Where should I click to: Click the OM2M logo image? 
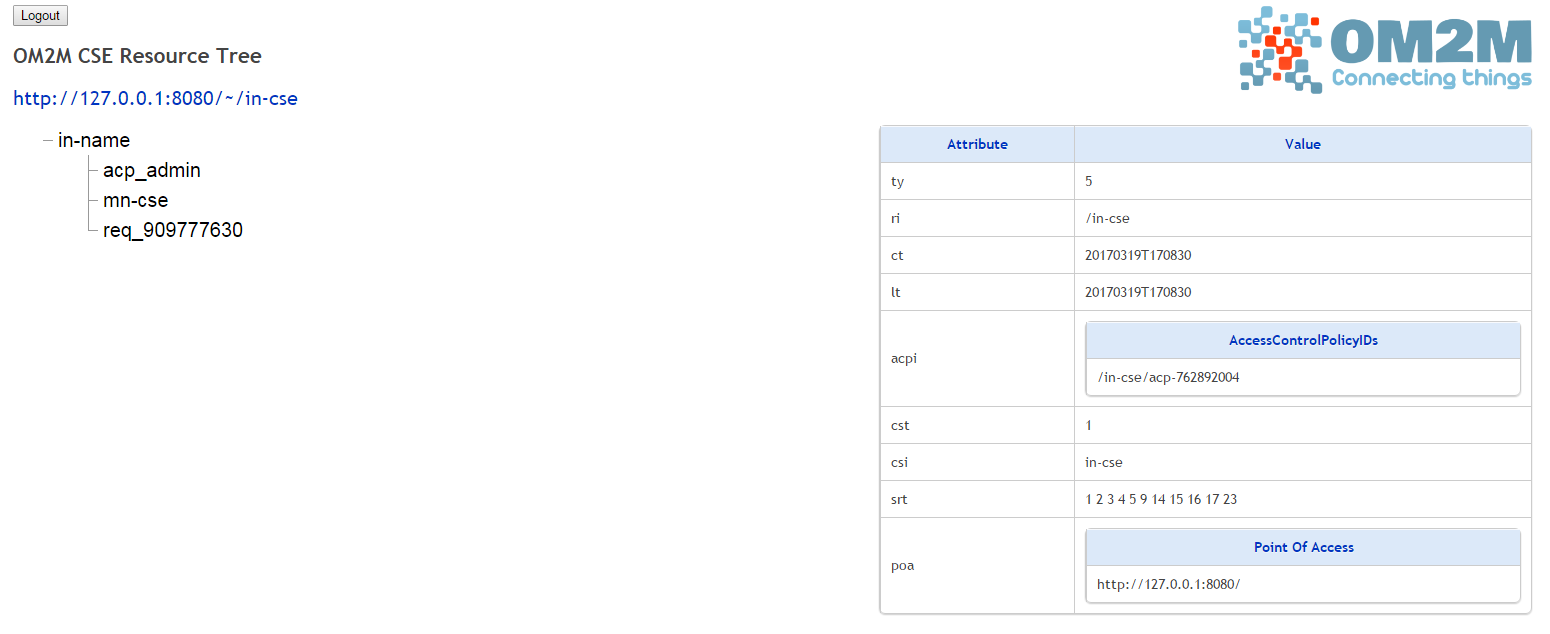click(x=1385, y=50)
